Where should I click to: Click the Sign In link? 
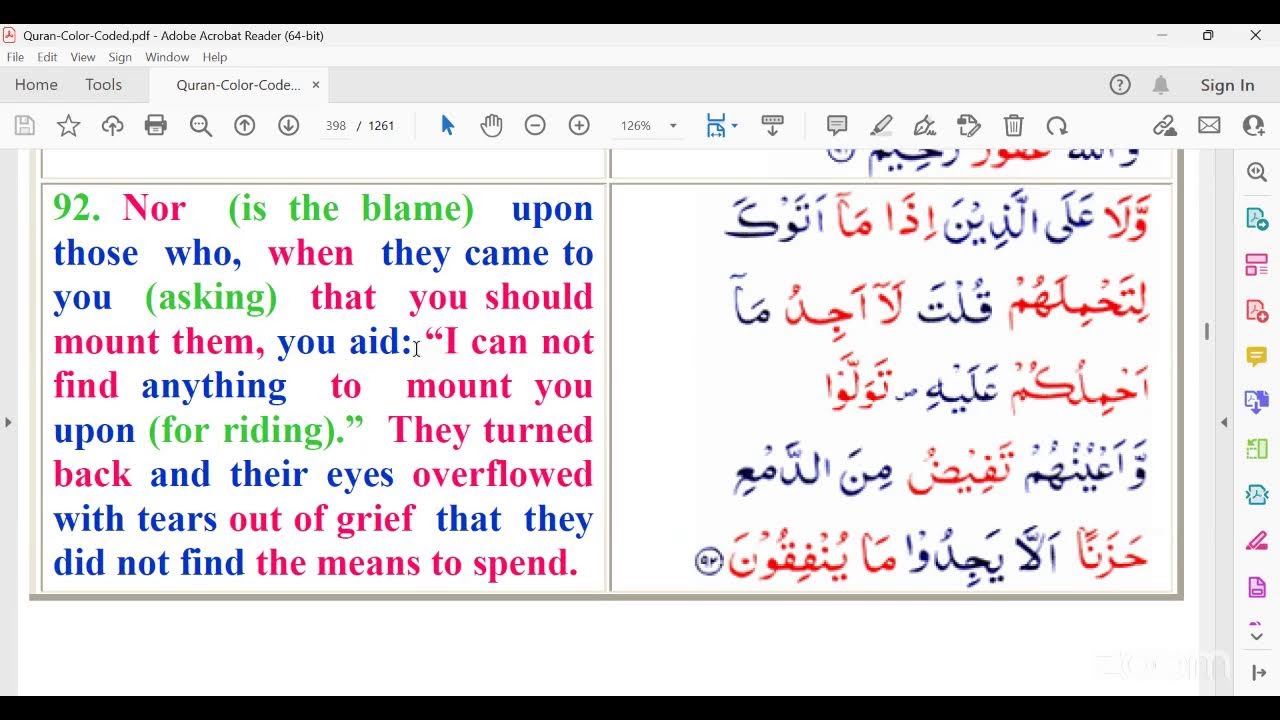(x=1227, y=85)
